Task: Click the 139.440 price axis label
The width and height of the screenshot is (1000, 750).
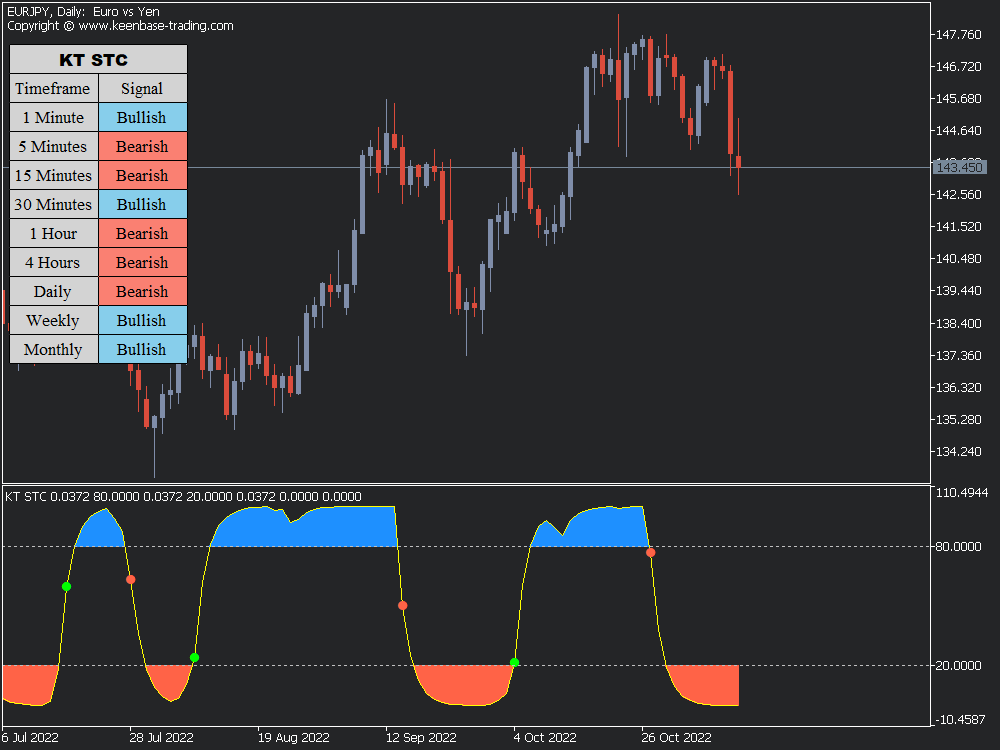Action: tap(959, 290)
